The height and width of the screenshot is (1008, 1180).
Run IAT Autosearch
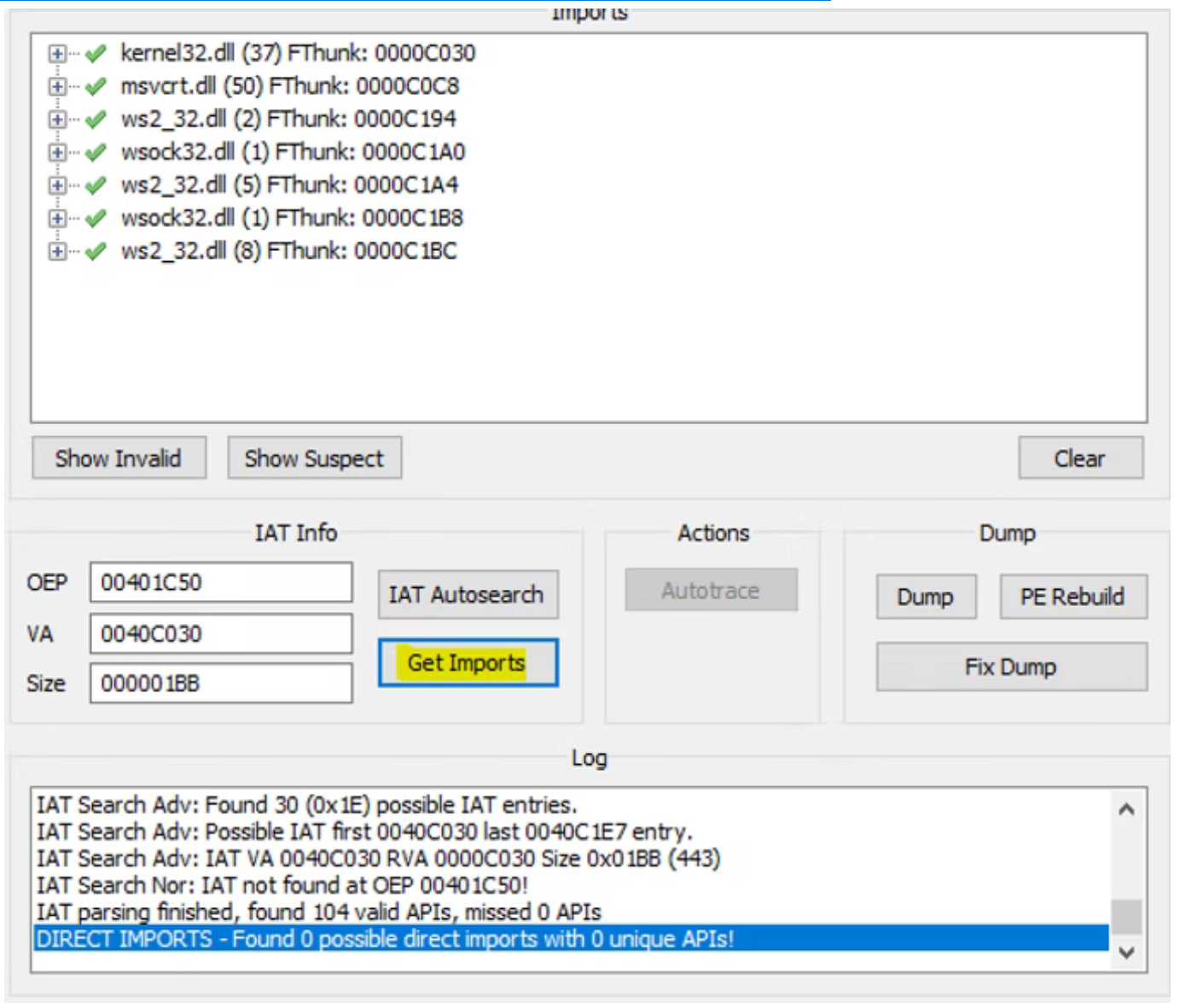coord(467,595)
